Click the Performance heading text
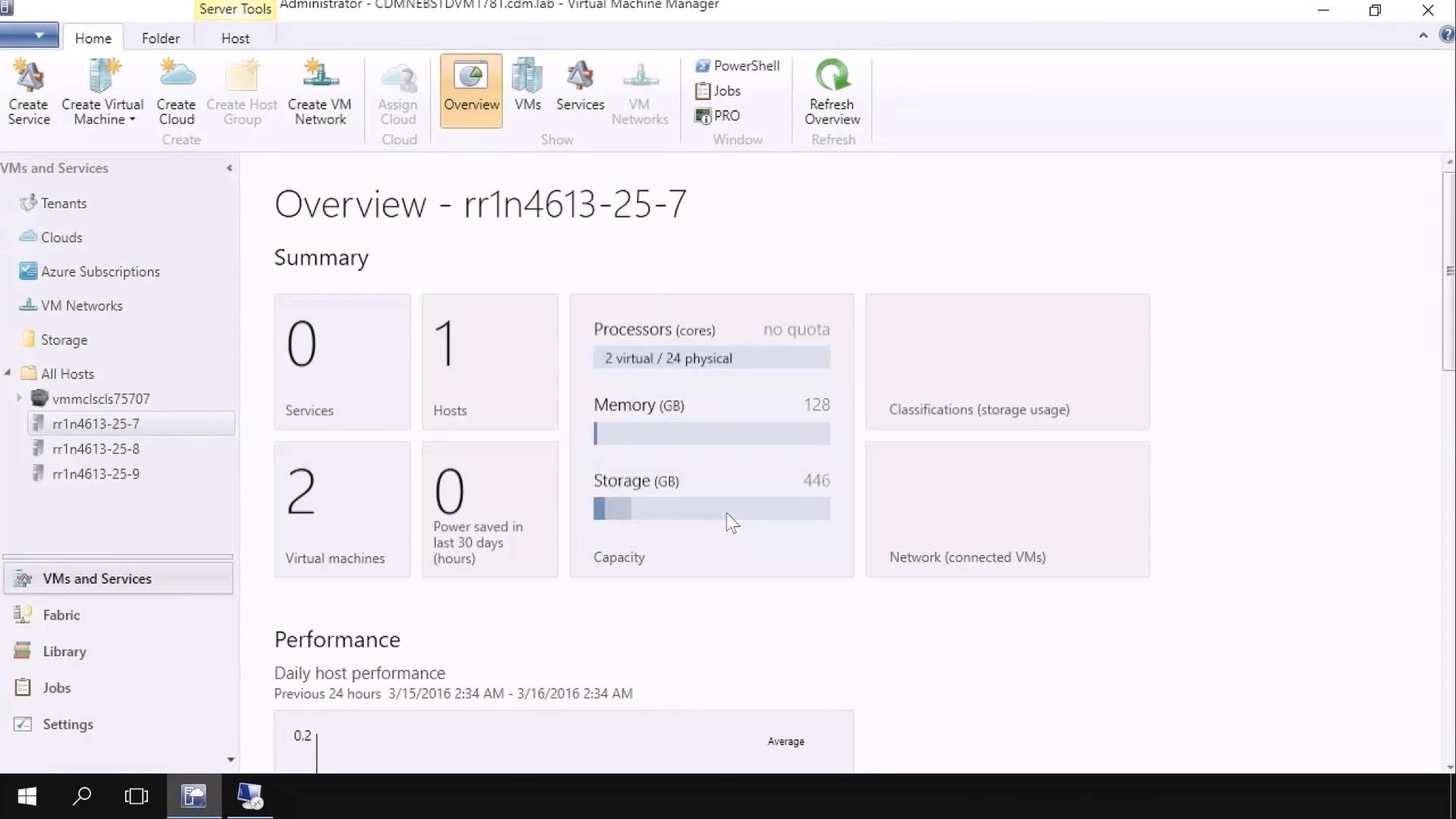This screenshot has height=819, width=1456. click(x=337, y=639)
